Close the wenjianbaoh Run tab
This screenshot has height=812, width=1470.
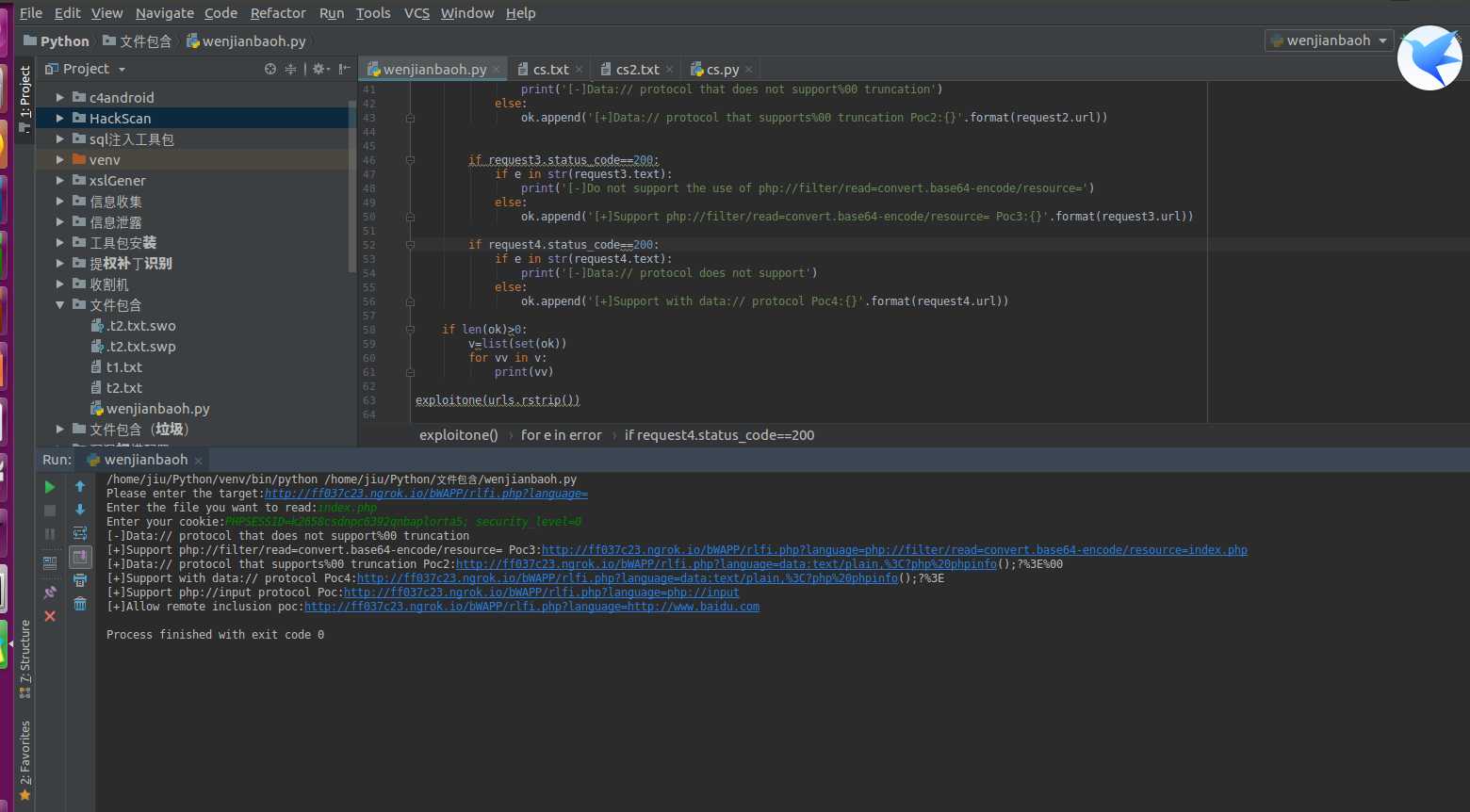coord(198,461)
